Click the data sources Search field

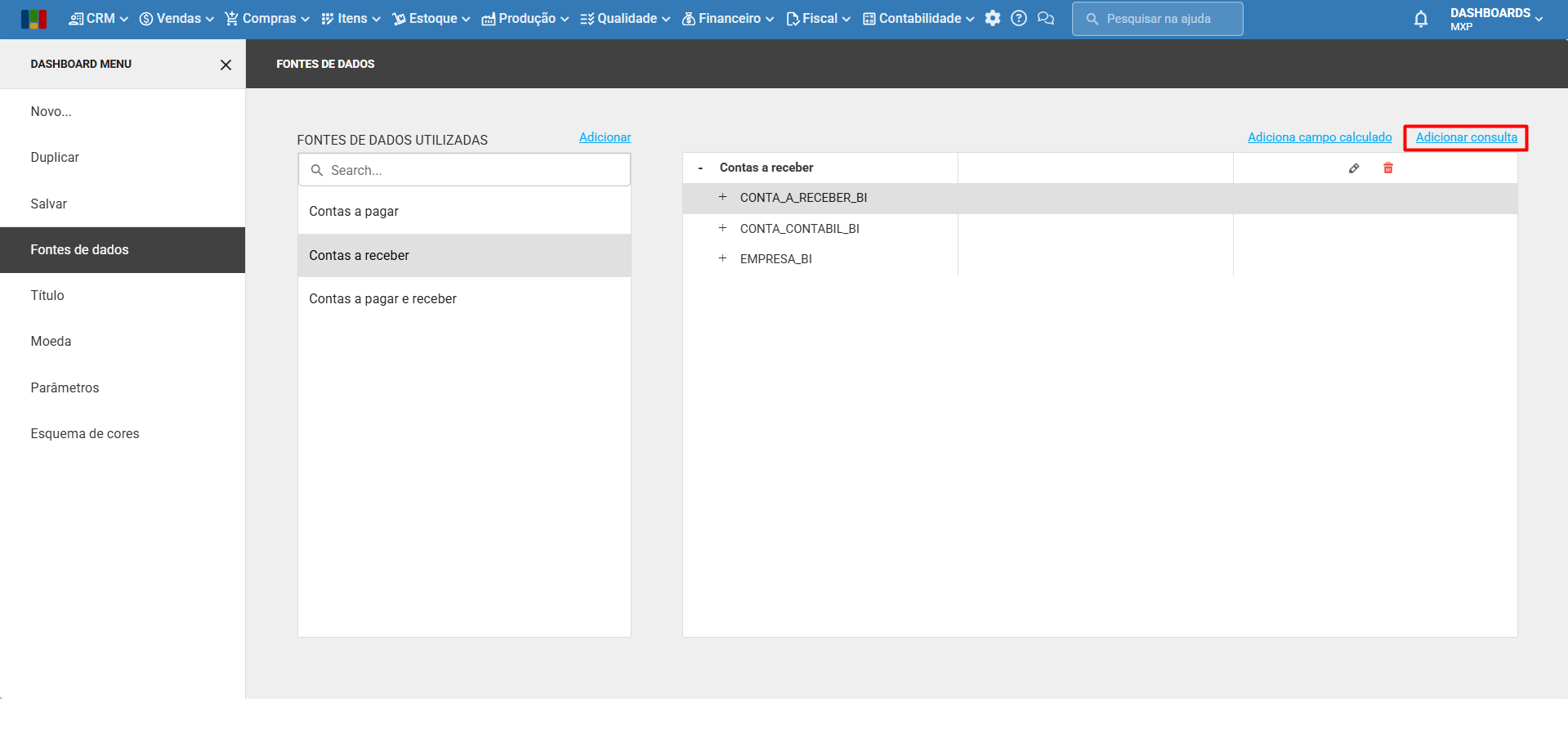[464, 170]
